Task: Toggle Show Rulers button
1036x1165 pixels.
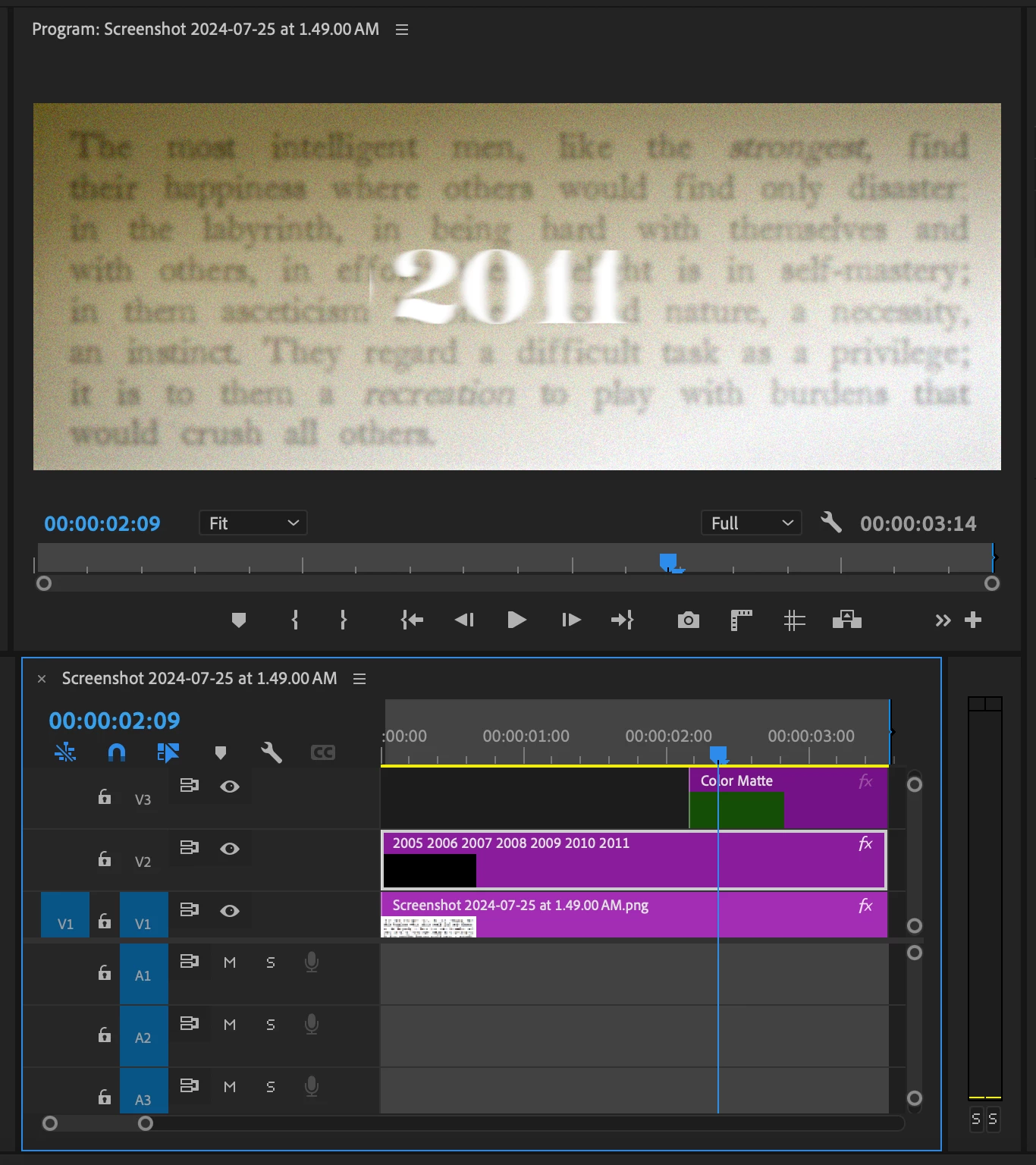Action: click(x=741, y=620)
